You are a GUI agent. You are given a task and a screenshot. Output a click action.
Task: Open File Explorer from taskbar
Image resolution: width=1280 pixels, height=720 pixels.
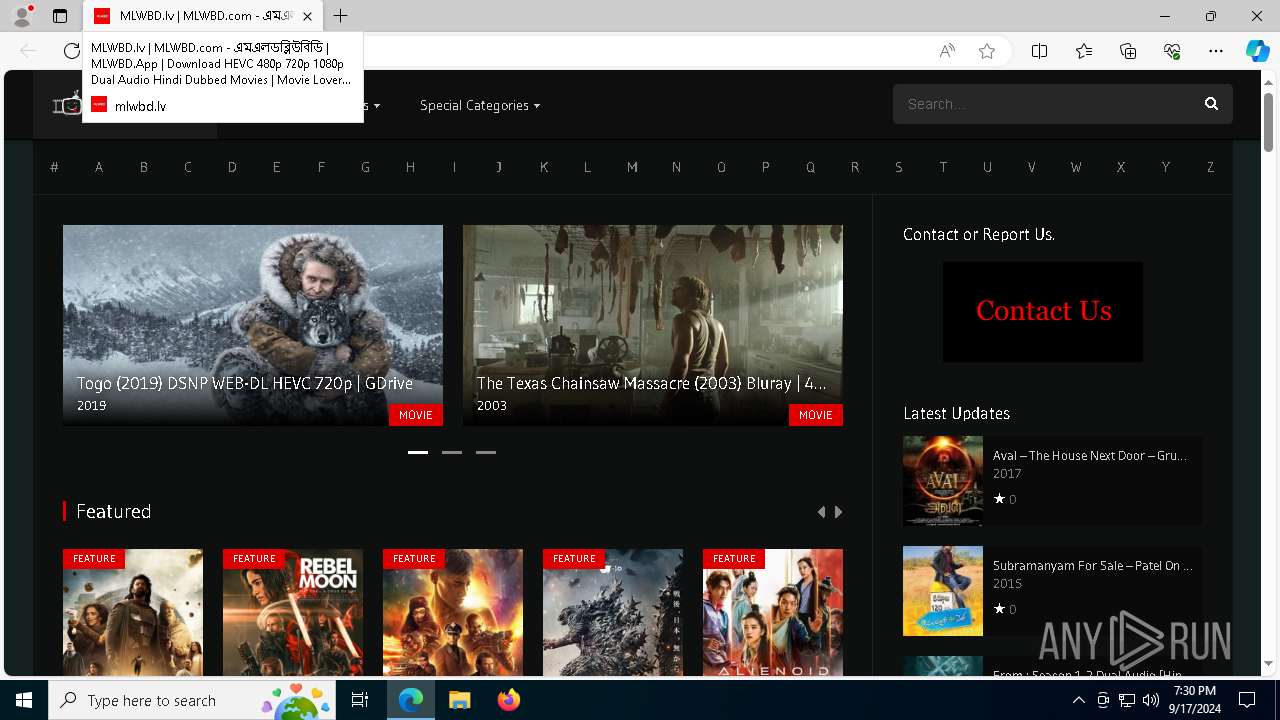(459, 700)
